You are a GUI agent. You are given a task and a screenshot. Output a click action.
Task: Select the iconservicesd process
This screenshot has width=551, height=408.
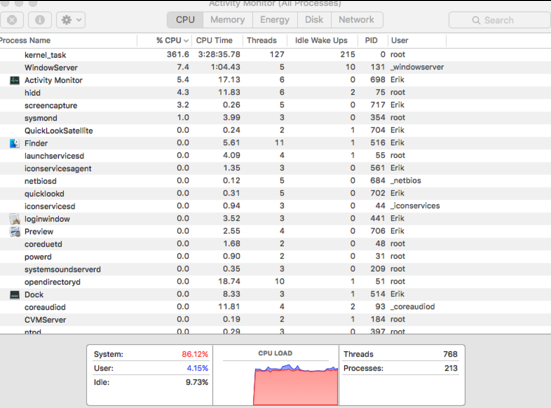point(50,206)
